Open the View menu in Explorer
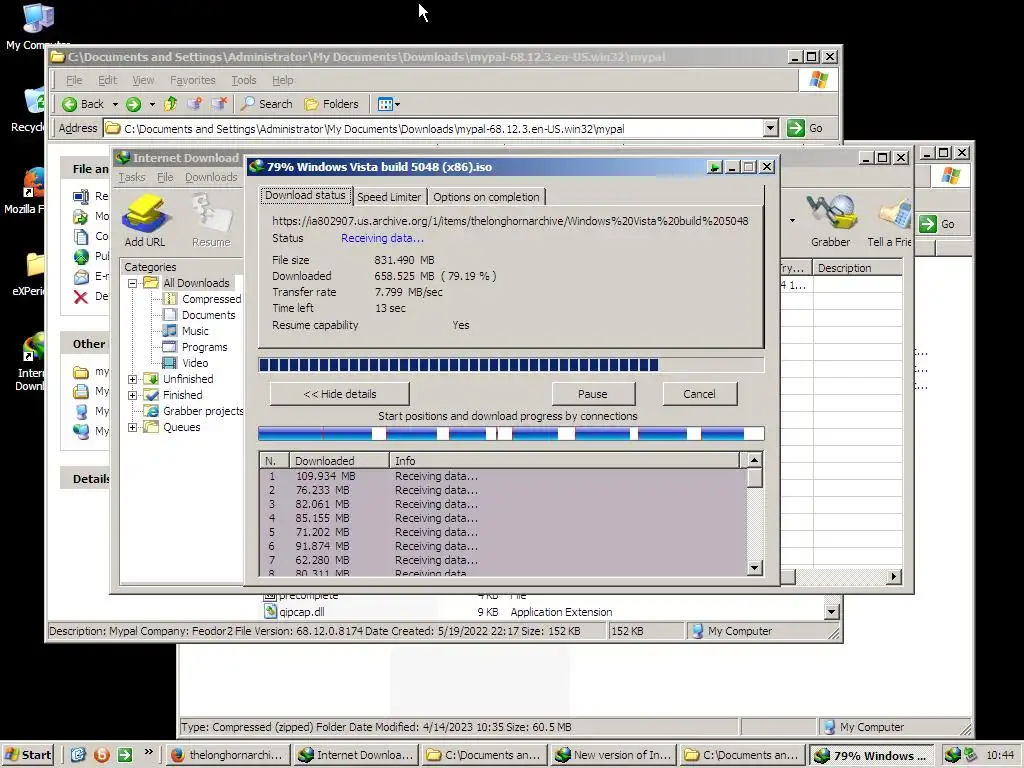This screenshot has width=1024, height=768. (143, 80)
